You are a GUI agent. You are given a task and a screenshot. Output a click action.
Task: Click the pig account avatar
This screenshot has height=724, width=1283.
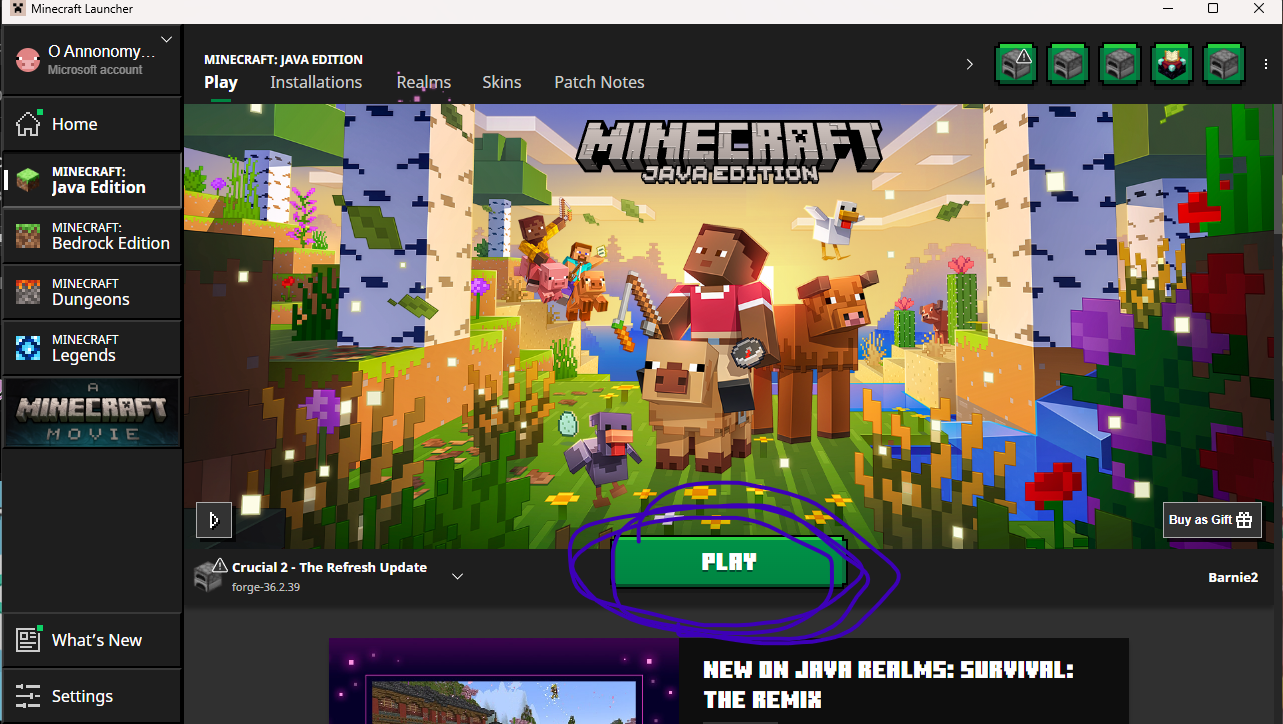pos(27,60)
